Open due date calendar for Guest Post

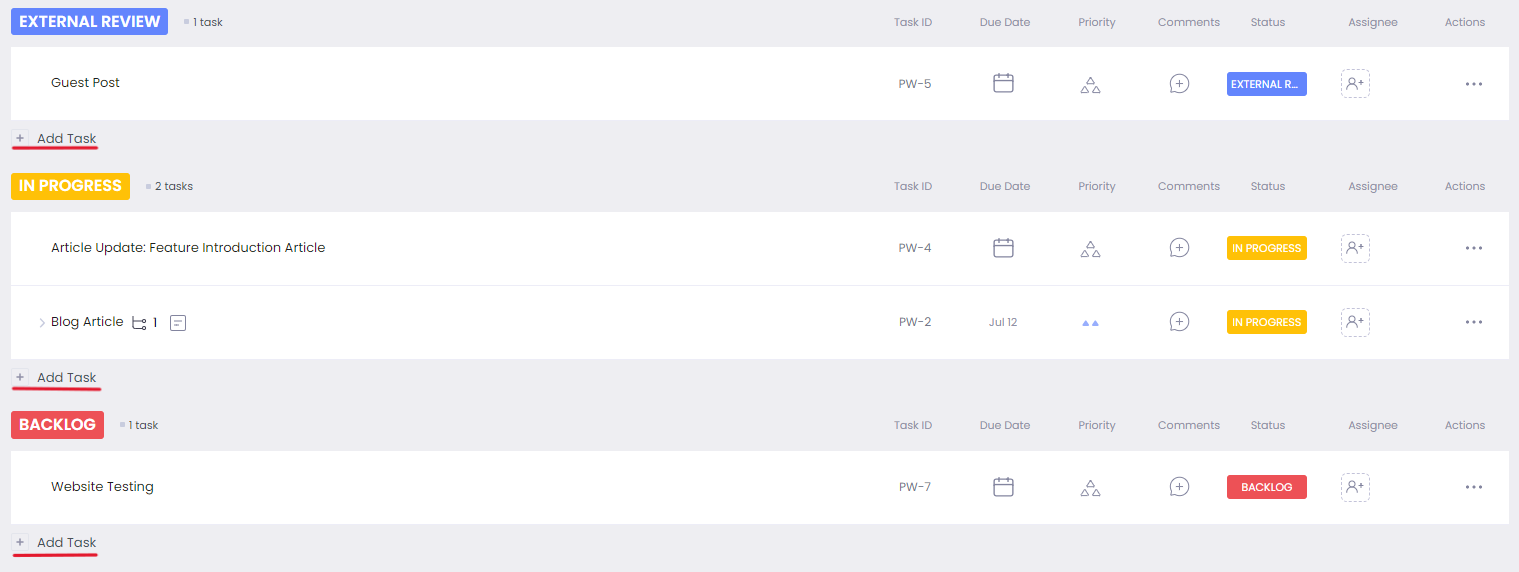pos(1003,83)
